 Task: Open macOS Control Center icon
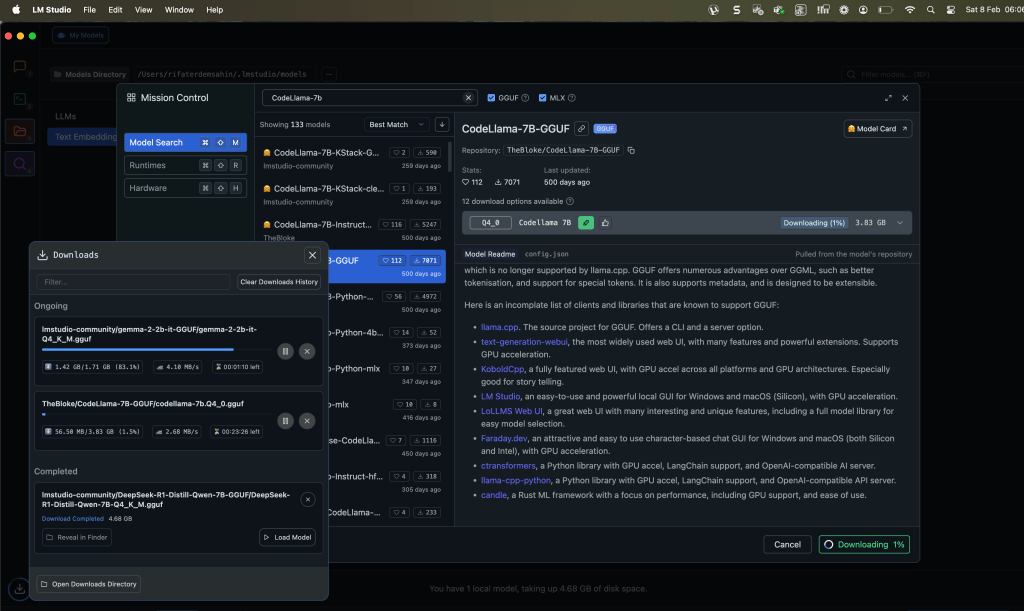(951, 10)
